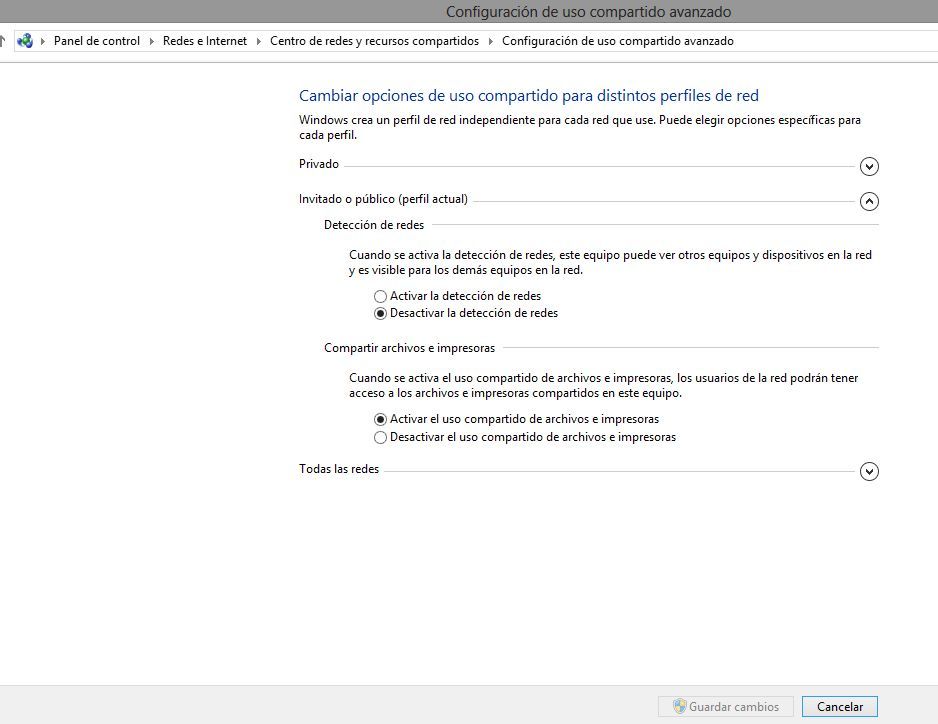Click the heading Cambiar opciones de uso compartido
Viewport: 938px width, 724px height.
529,96
